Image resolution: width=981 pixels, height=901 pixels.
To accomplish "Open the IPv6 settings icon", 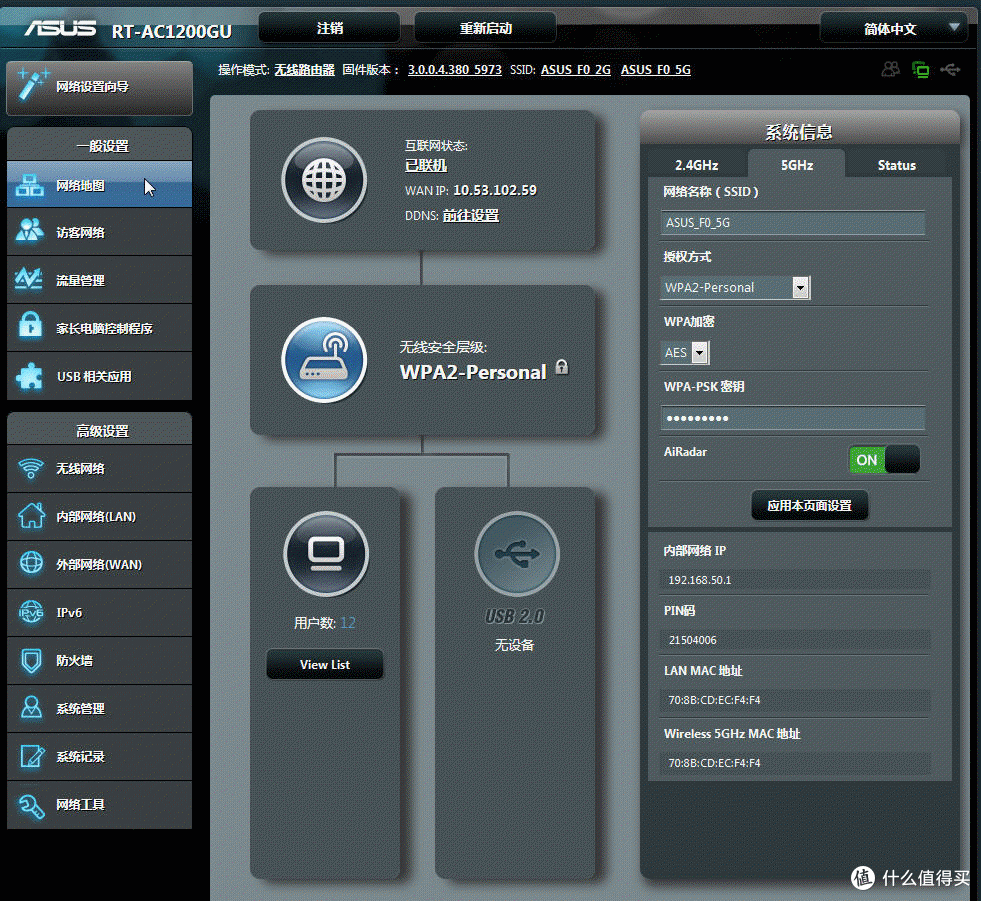I will (x=31, y=612).
